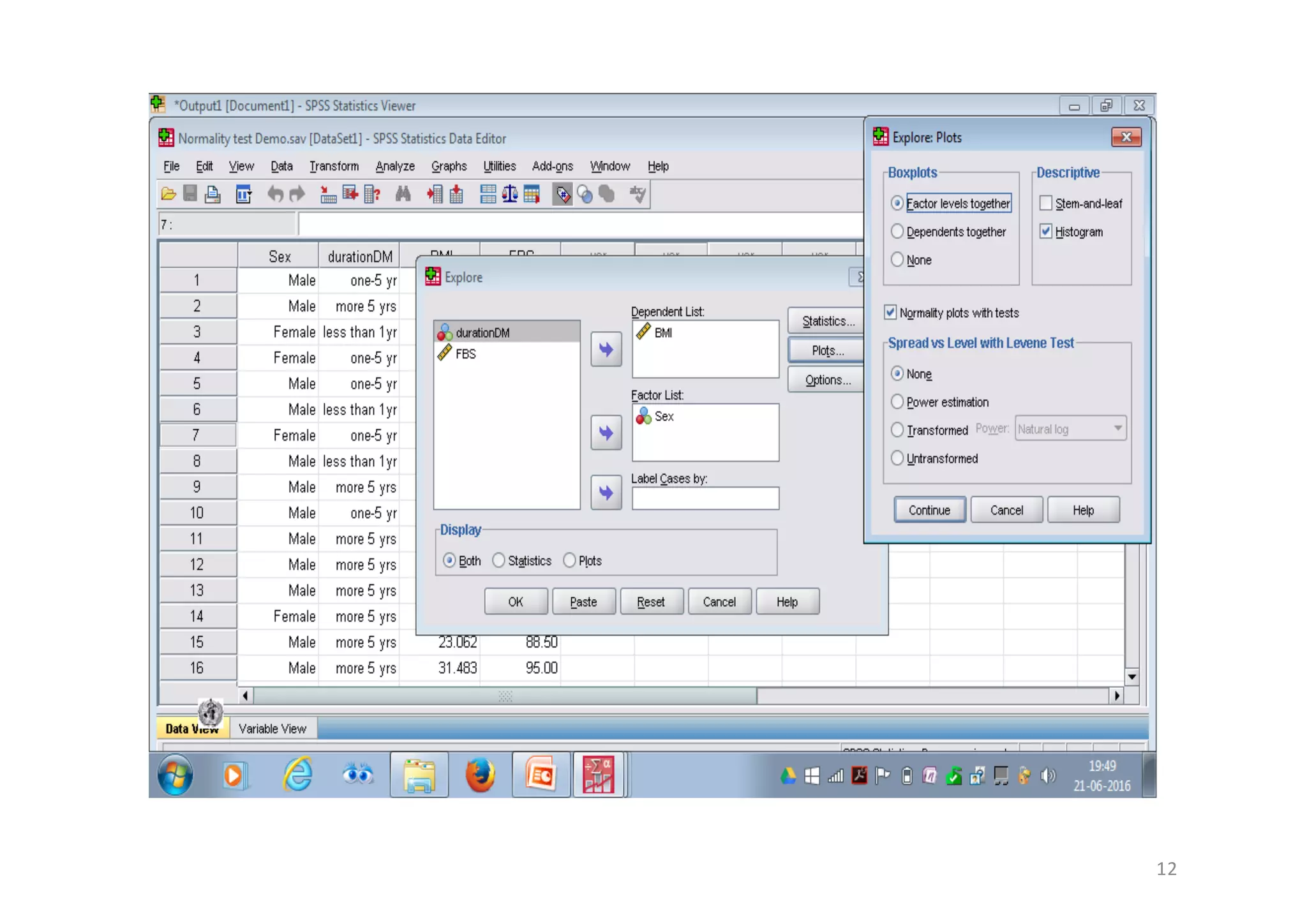Toggle the Value Labels tag icon
1307x924 pixels.
[563, 194]
